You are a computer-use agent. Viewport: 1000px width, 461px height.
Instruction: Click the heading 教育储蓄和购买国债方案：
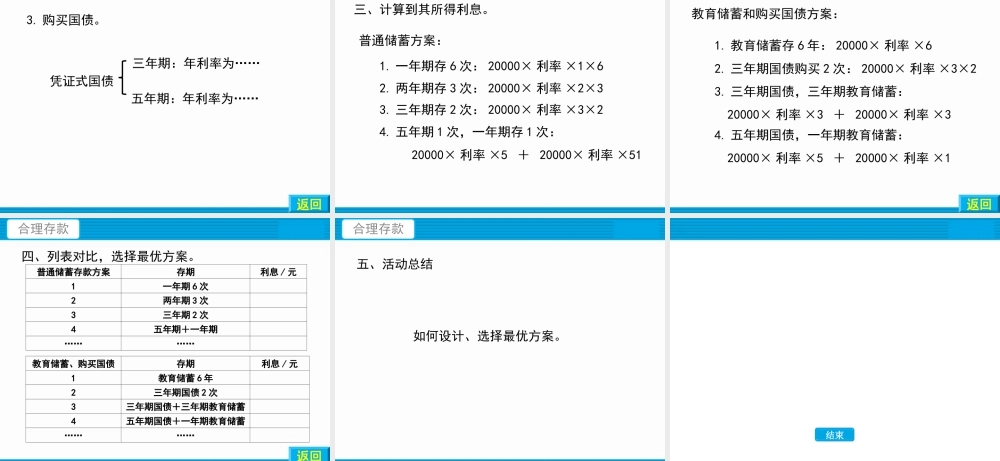(x=765, y=13)
